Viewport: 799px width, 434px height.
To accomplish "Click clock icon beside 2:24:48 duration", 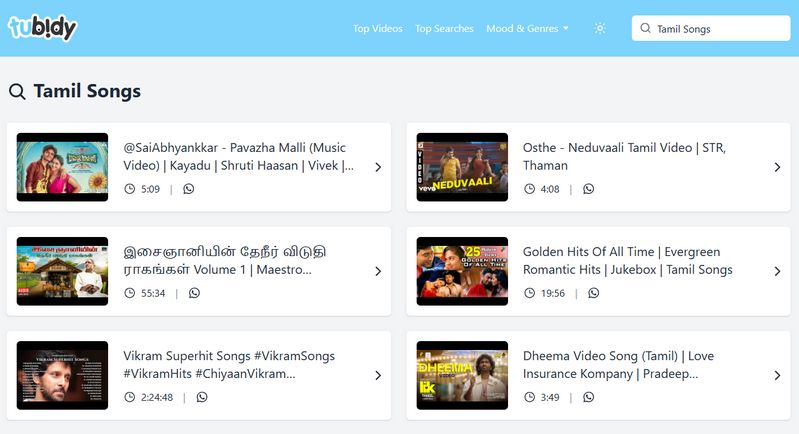I will coord(130,397).
